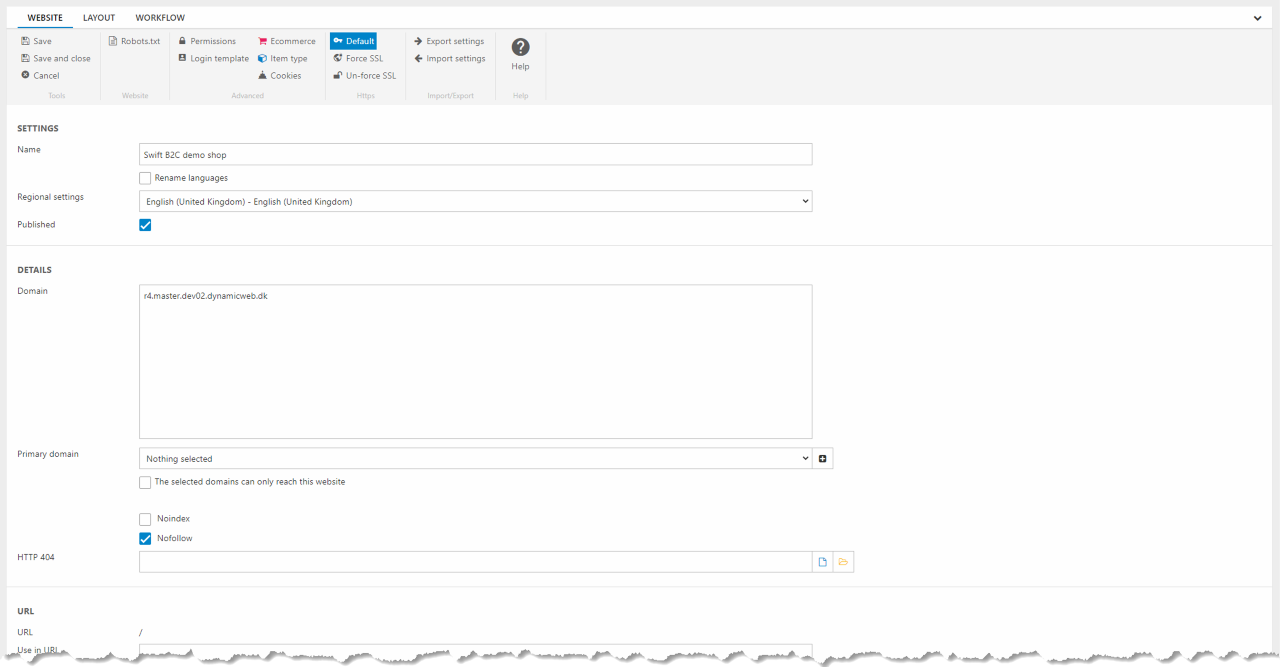Enable the Rename languages checkbox
This screenshot has height=667, width=1280.
146,178
